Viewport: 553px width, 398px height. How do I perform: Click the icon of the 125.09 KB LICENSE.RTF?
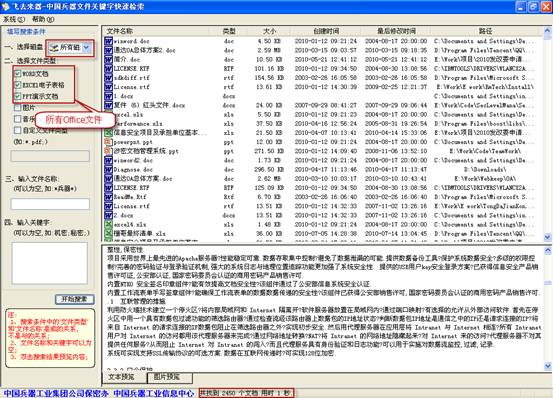point(108,188)
